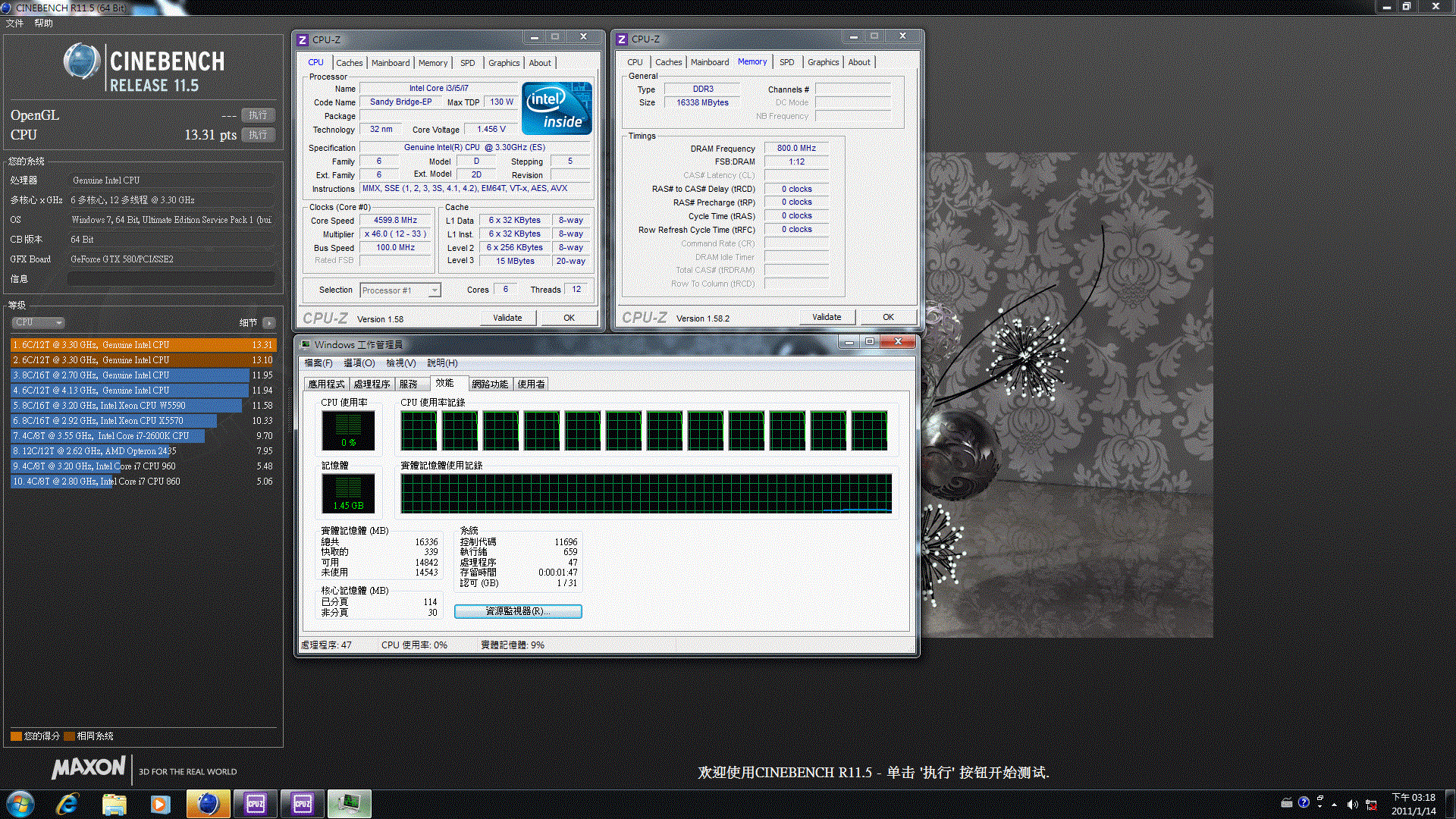1456x819 pixels.
Task: Open Mainboard tab in CPU-Z 1.58 window
Action: [x=391, y=63]
